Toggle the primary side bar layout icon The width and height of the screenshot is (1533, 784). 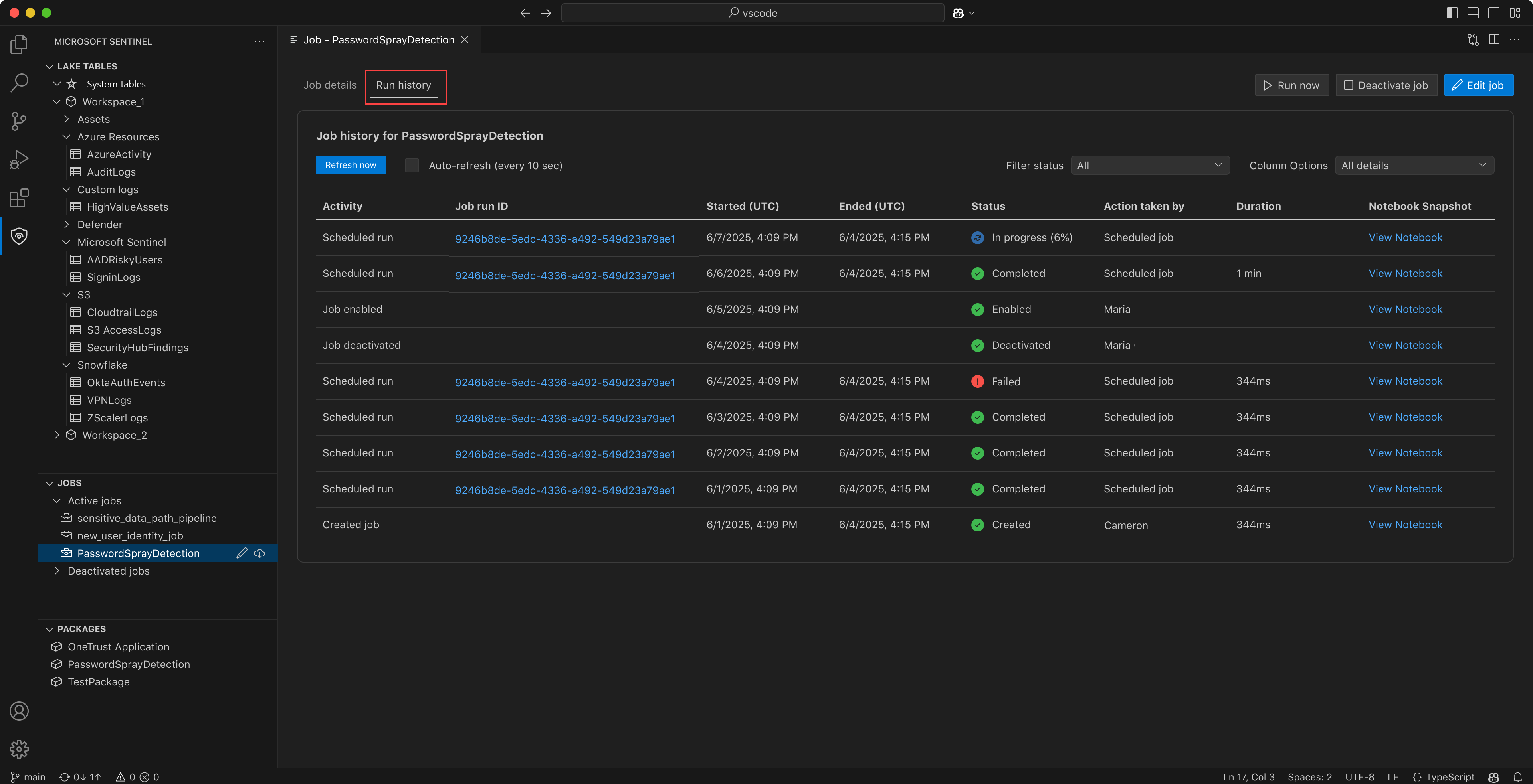1452,13
